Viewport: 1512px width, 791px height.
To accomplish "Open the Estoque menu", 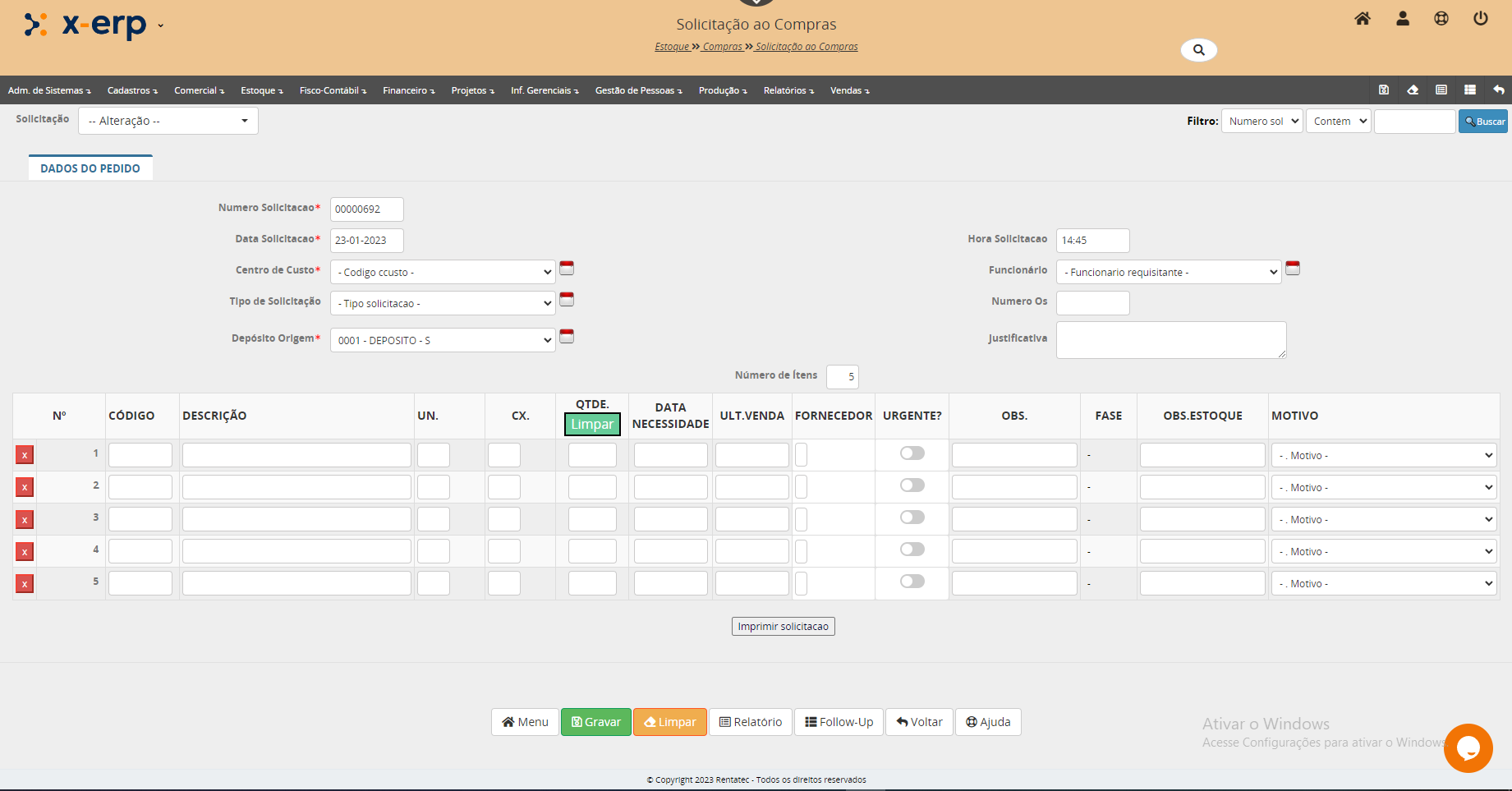I will [261, 90].
